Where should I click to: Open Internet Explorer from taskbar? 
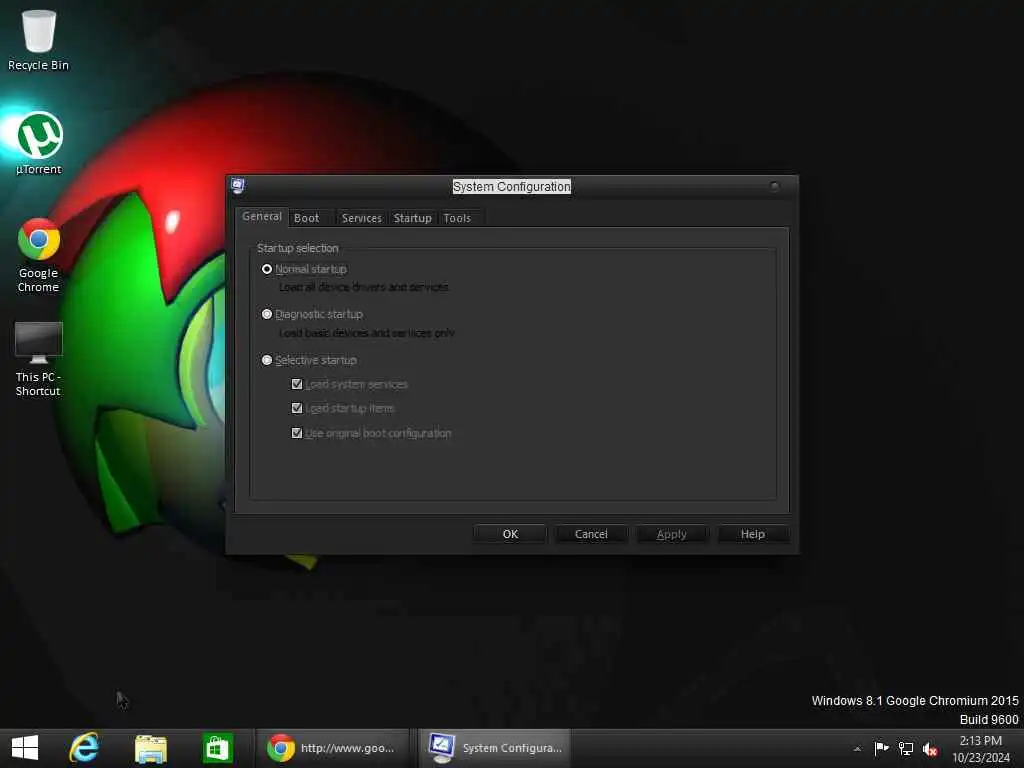coord(84,748)
